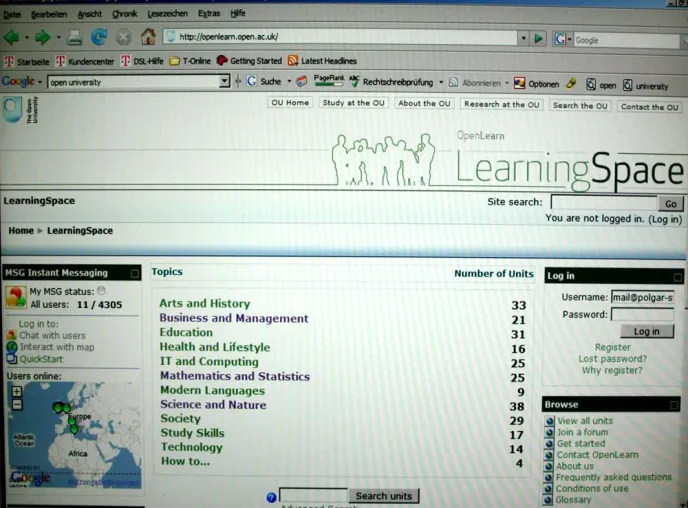Screen dimensions: 688x508
Task: Click the PageRank indicator
Action: point(329,80)
